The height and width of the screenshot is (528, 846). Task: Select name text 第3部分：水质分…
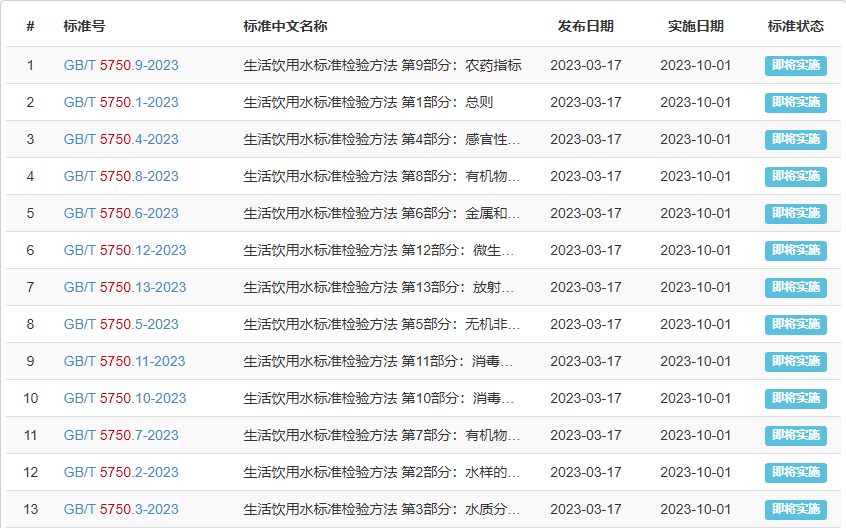click(x=461, y=509)
